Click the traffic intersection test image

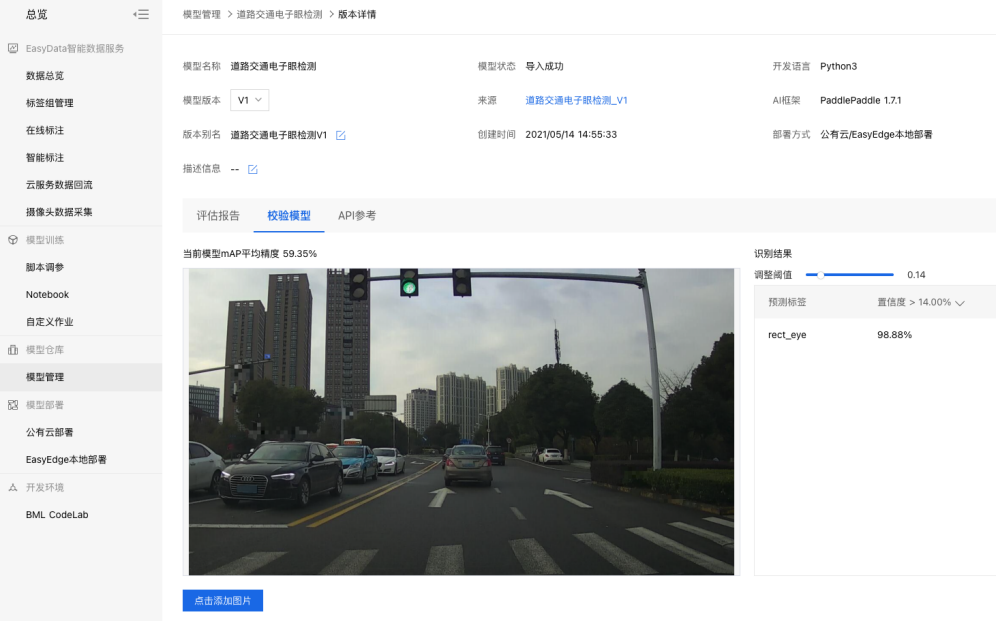coord(461,422)
